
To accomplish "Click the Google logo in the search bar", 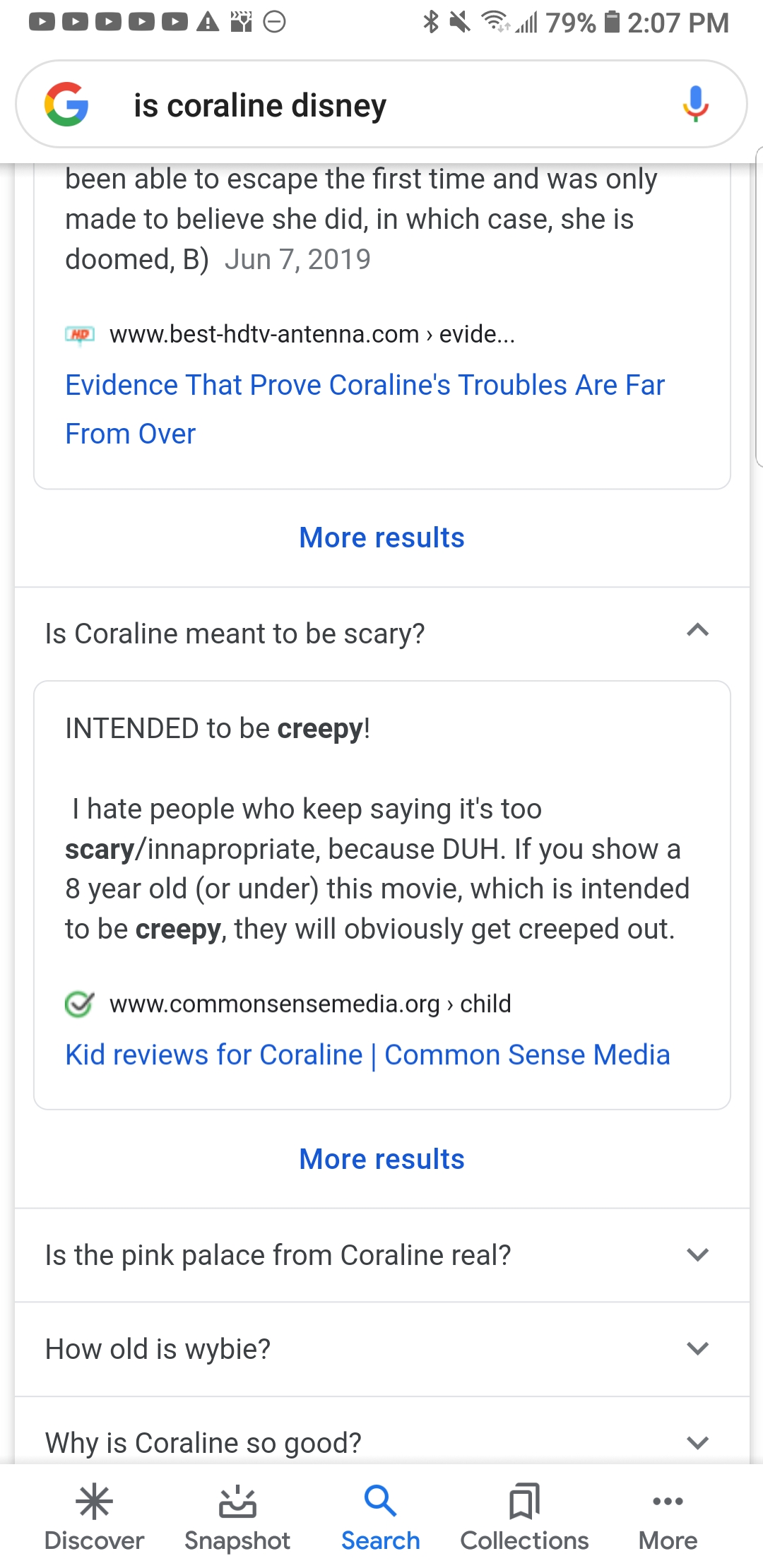I will coord(66,105).
